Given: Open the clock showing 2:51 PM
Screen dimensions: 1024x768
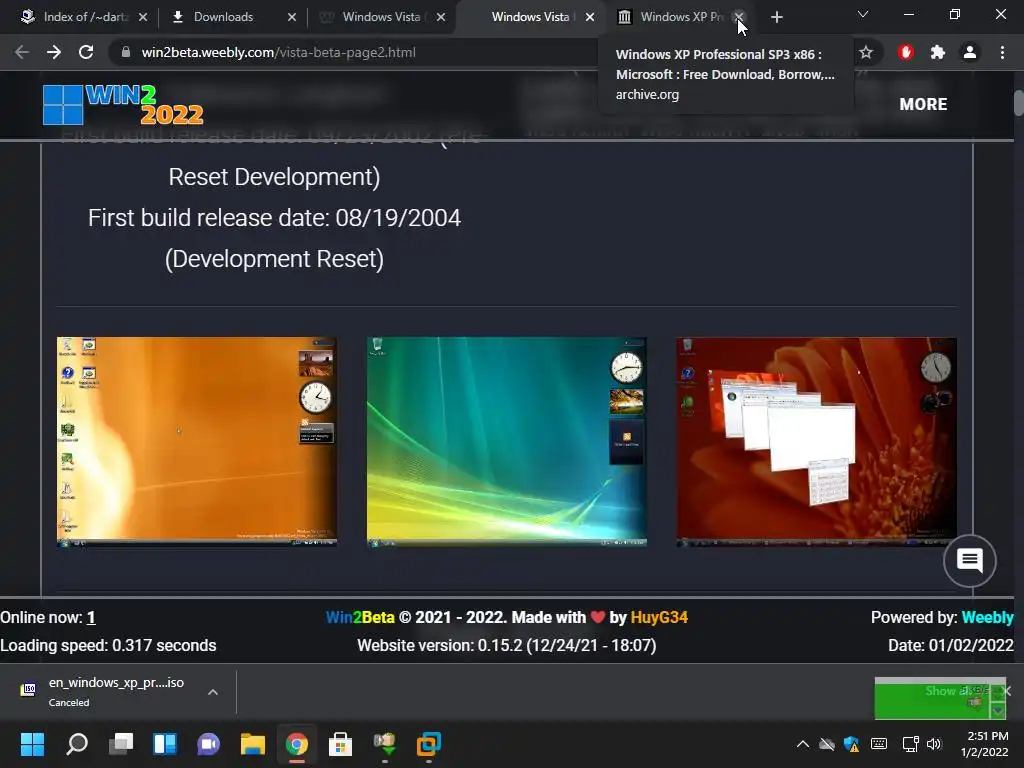Looking at the screenshot, I should (985, 744).
